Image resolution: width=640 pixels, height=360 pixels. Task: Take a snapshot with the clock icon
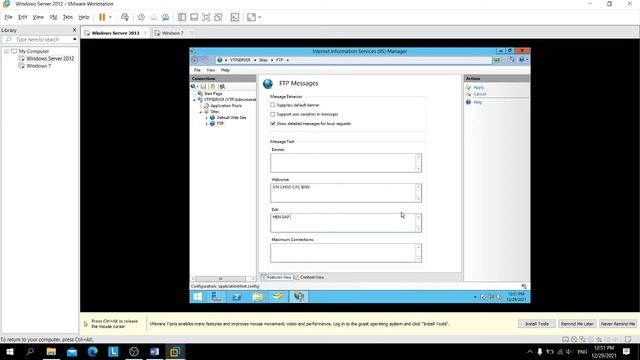click(x=141, y=17)
